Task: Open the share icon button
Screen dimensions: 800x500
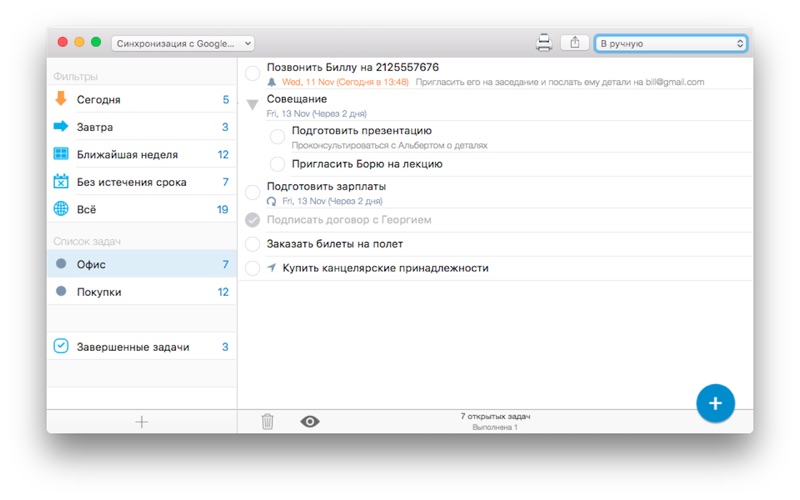Action: tap(575, 43)
